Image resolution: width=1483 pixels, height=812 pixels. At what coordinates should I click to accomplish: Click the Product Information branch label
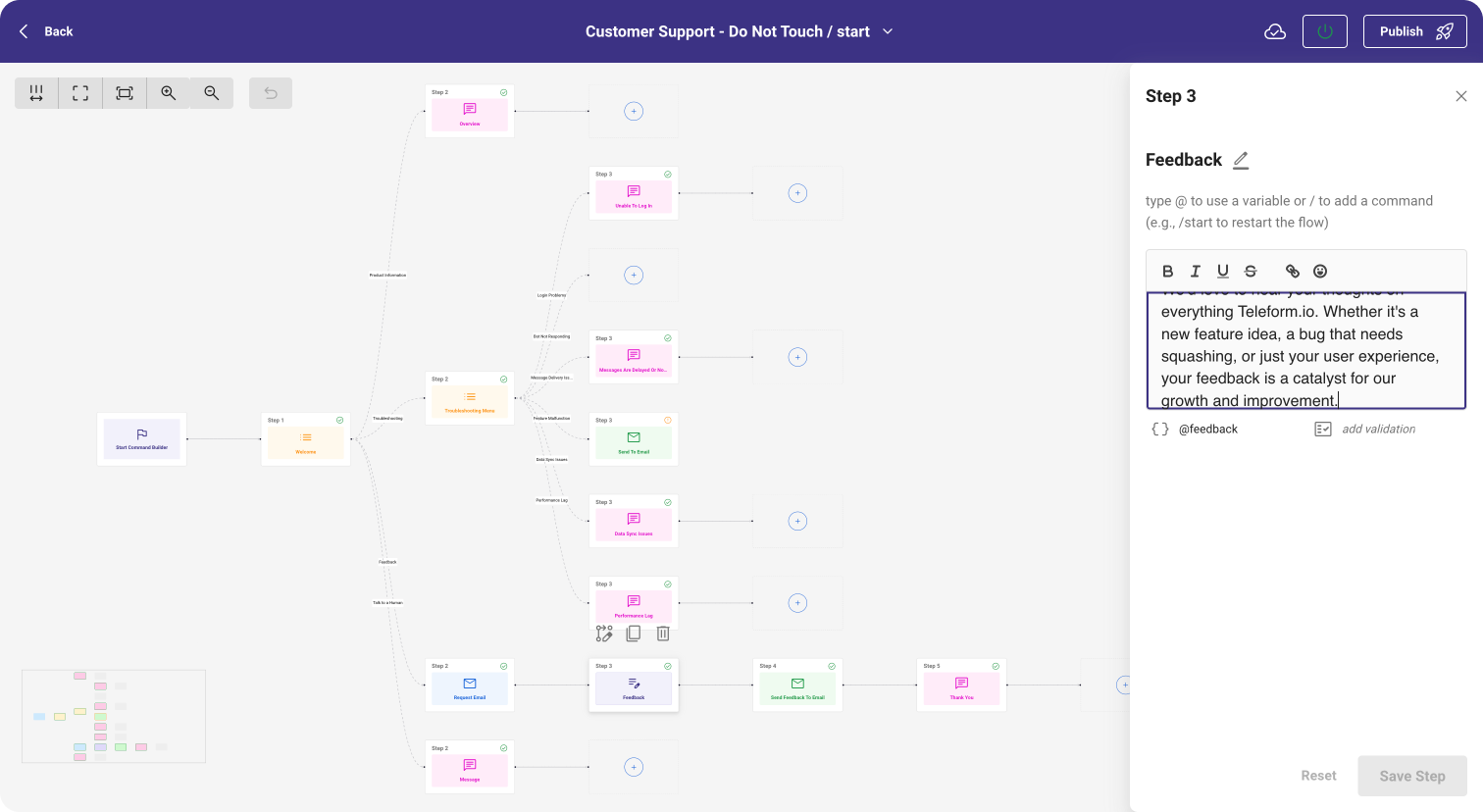387,276
